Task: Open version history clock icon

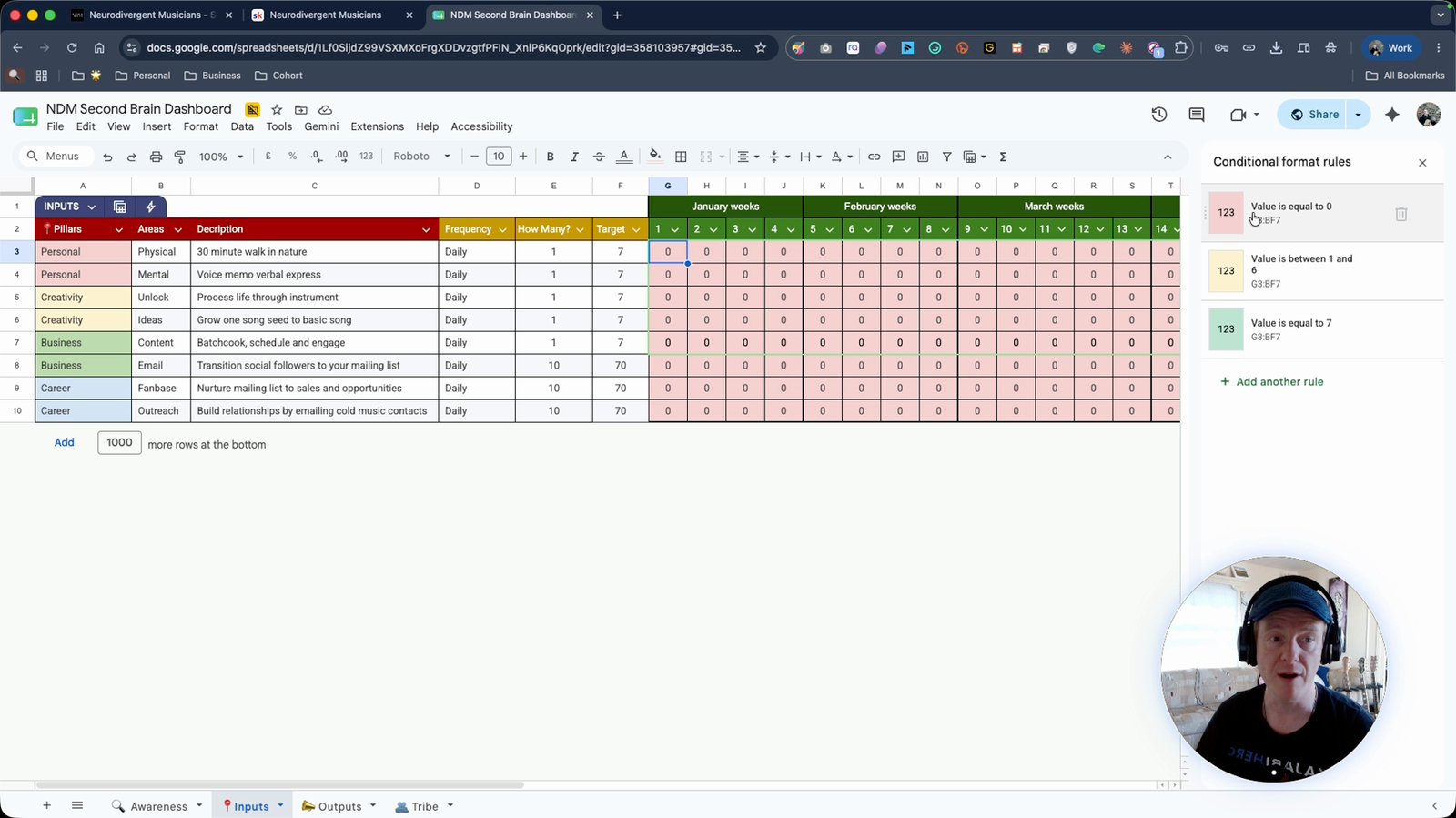Action: pos(1158,115)
